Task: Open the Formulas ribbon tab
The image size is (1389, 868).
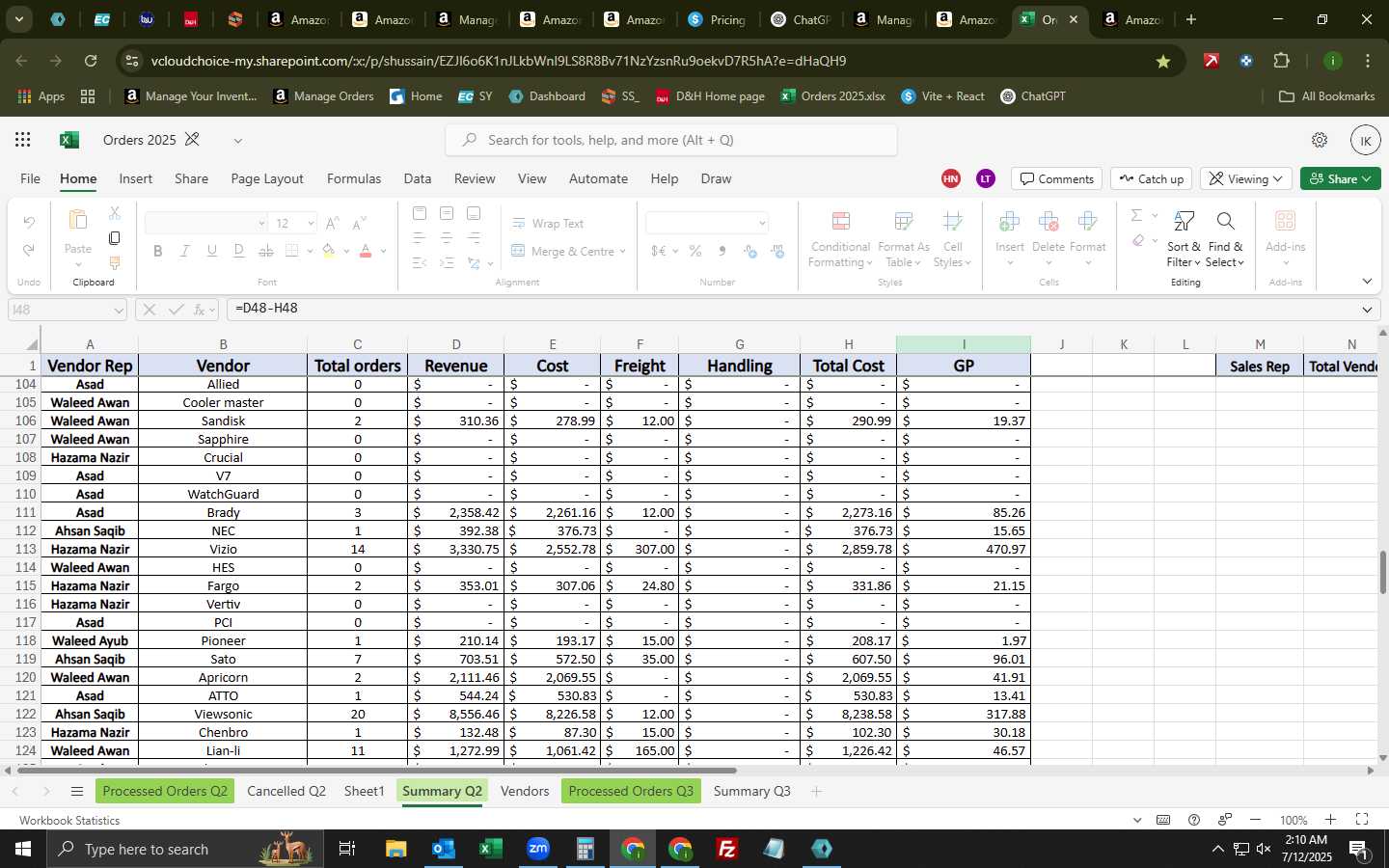Action: pyautogui.click(x=354, y=178)
